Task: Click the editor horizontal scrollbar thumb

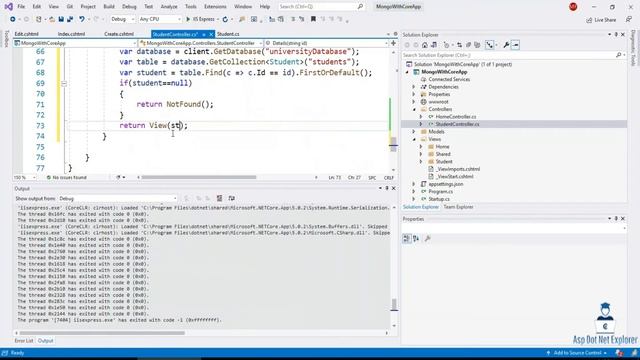Action: [x=199, y=178]
